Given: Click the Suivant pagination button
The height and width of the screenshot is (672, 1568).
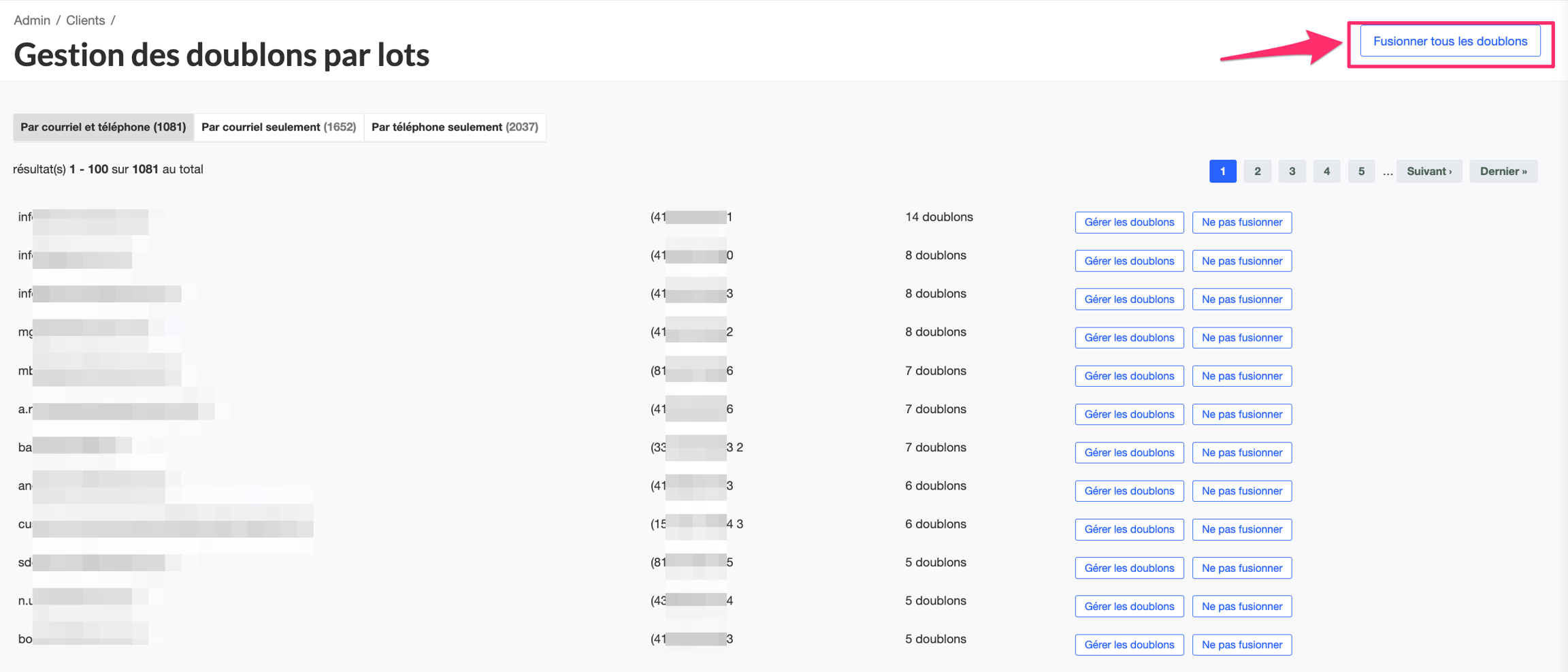Looking at the screenshot, I should [1428, 172].
